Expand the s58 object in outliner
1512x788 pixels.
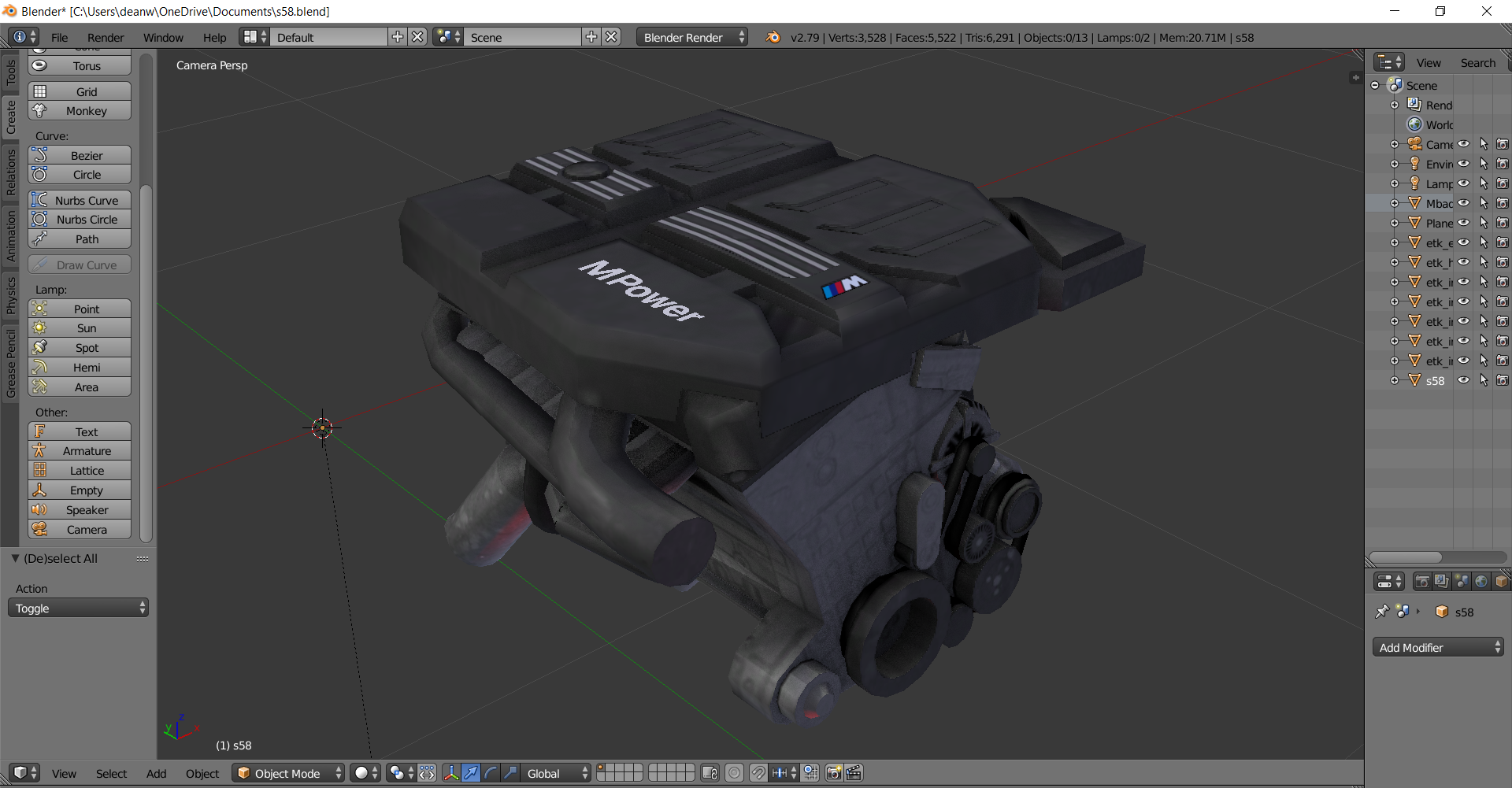click(1395, 380)
